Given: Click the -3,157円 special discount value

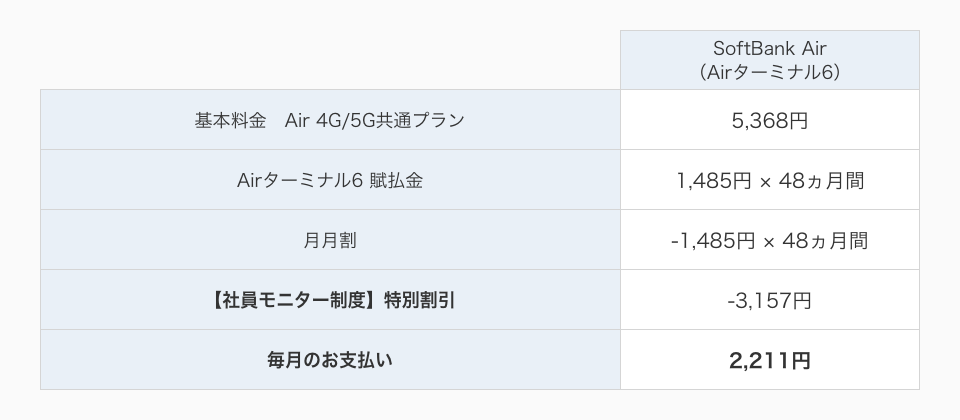Looking at the screenshot, I should click(769, 300).
